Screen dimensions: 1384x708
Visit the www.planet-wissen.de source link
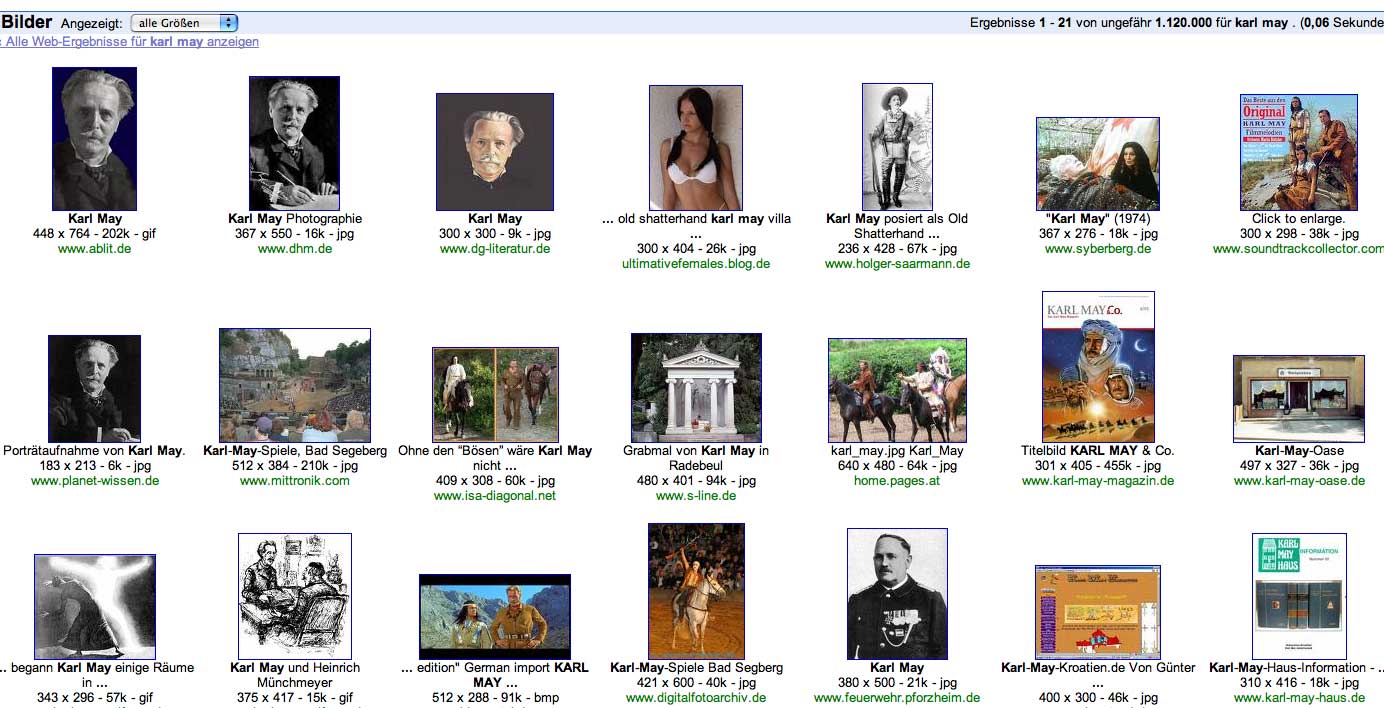pos(95,481)
